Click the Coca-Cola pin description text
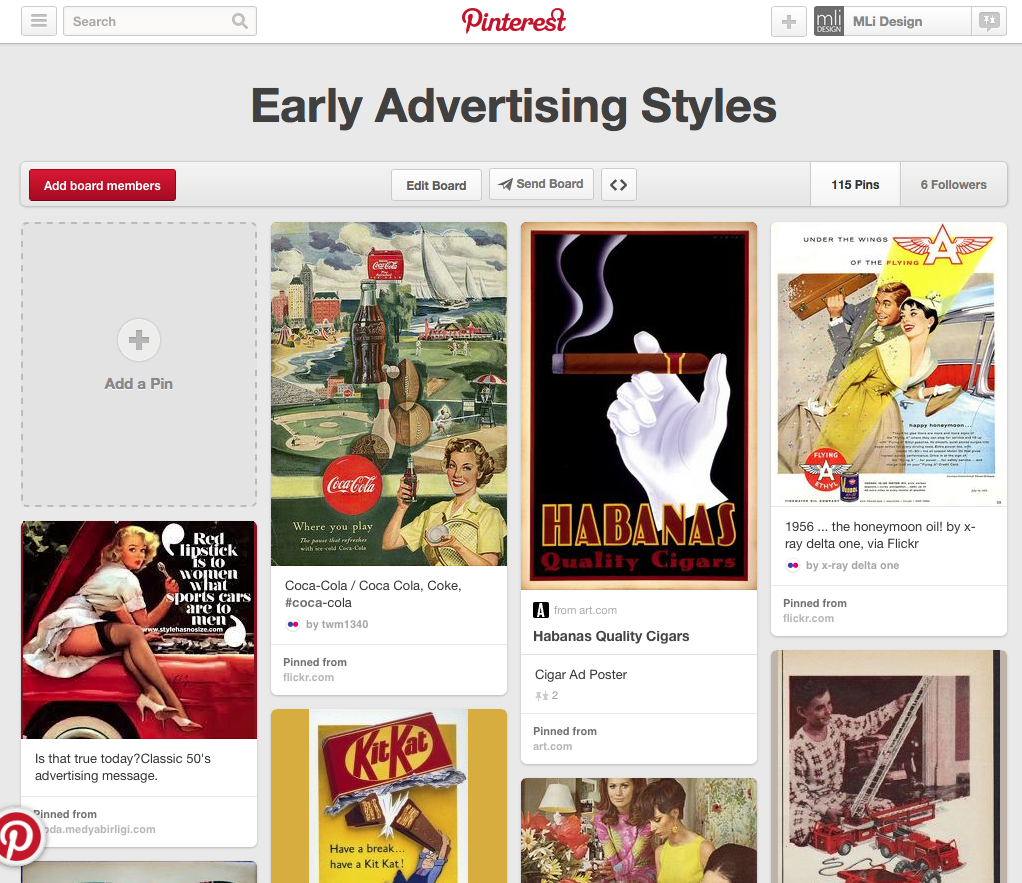This screenshot has width=1022, height=883. [373, 594]
